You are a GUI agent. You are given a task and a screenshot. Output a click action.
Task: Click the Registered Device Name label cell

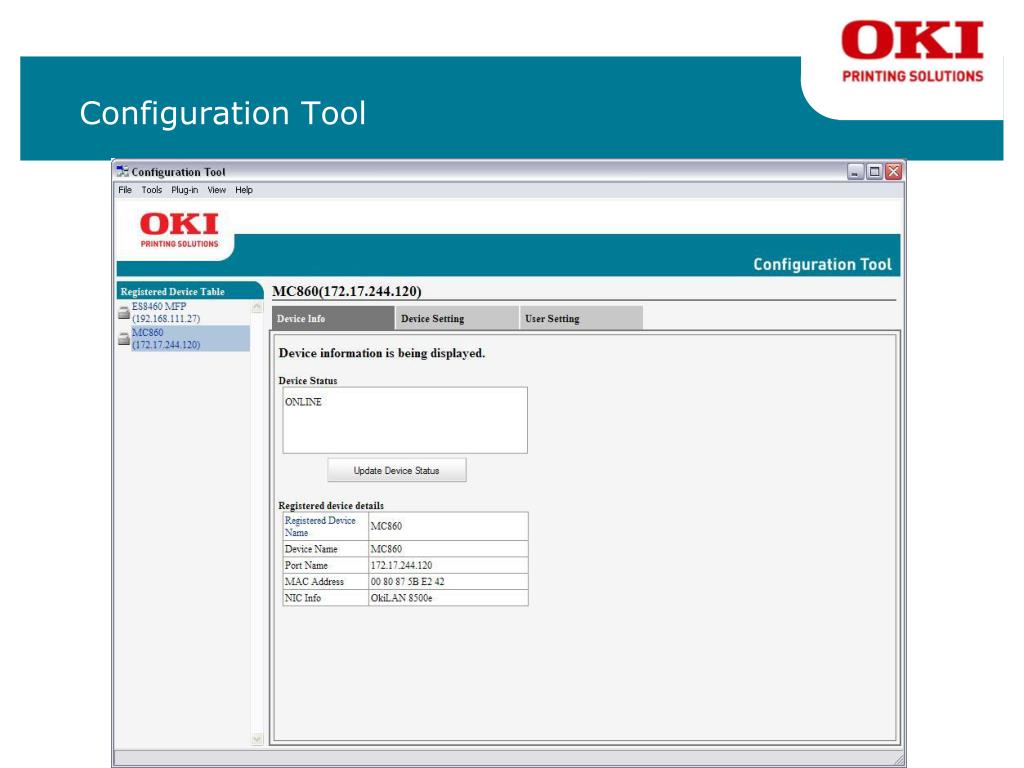[x=325, y=526]
